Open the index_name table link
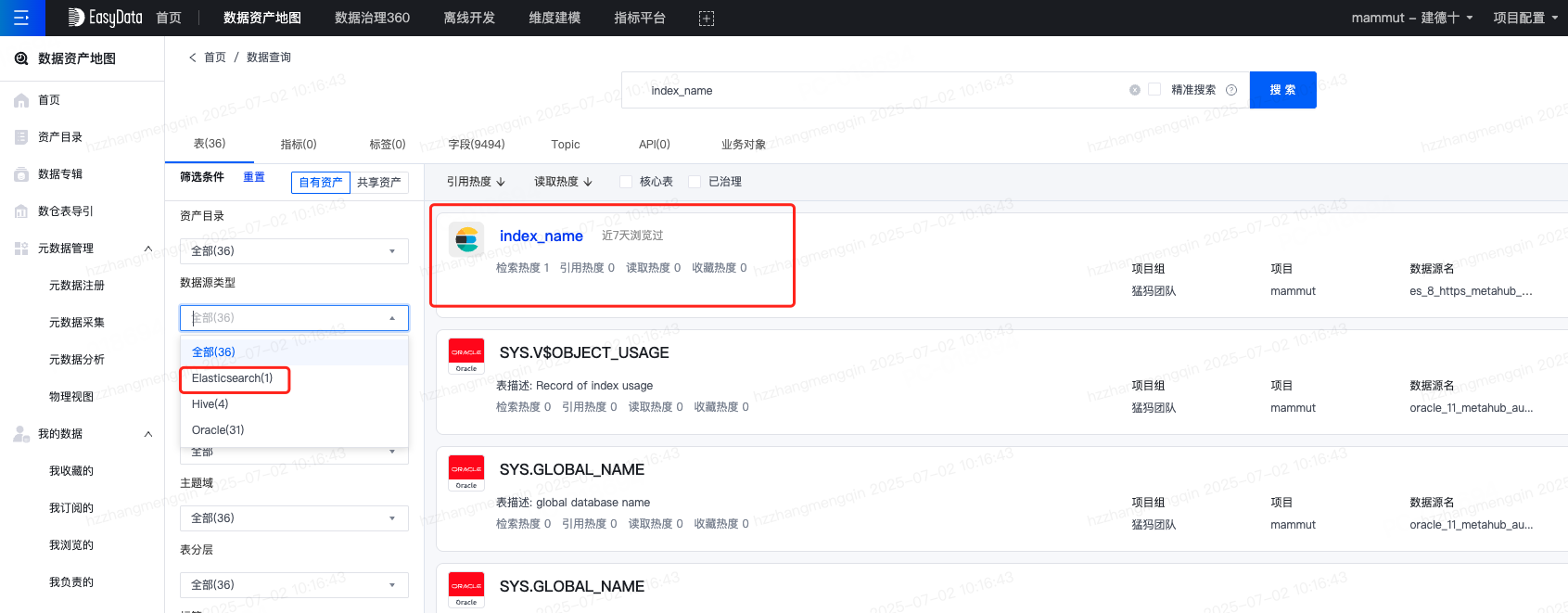This screenshot has width=1568, height=613. pos(542,236)
